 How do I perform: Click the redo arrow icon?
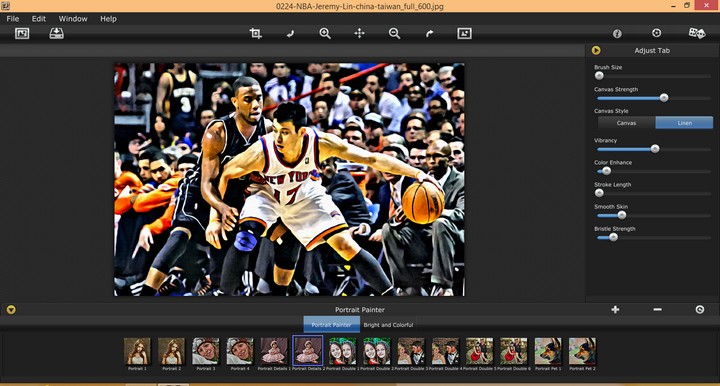pyautogui.click(x=429, y=34)
